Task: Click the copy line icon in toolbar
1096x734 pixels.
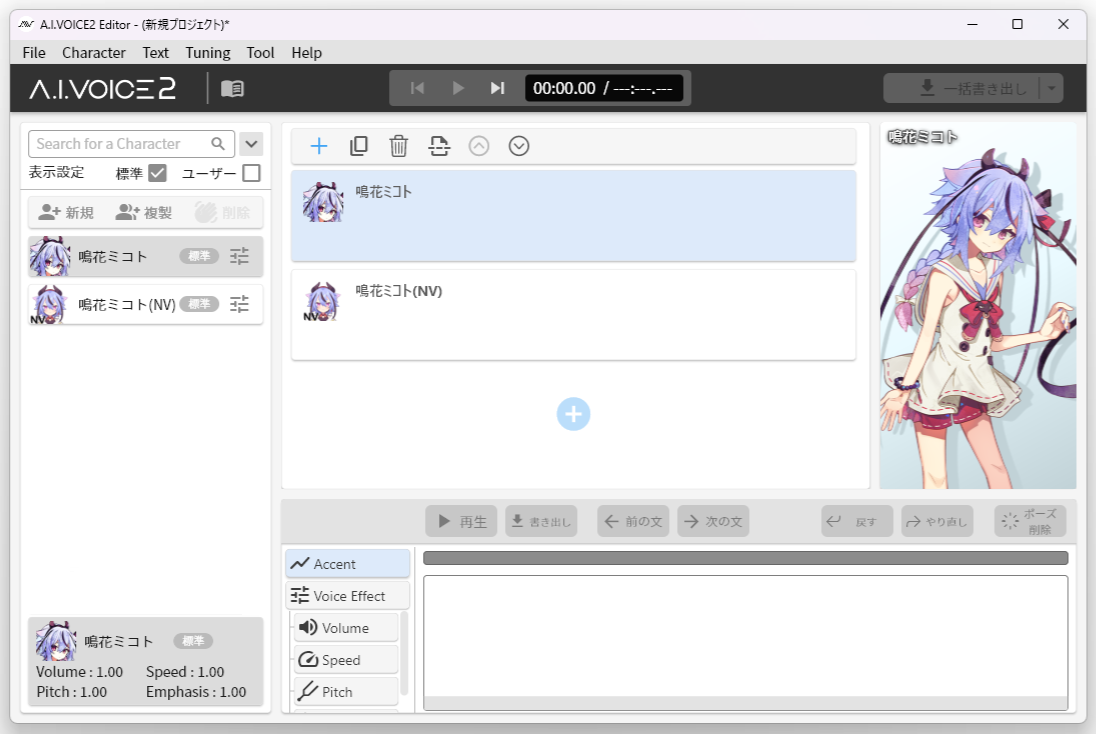Action: pyautogui.click(x=359, y=146)
